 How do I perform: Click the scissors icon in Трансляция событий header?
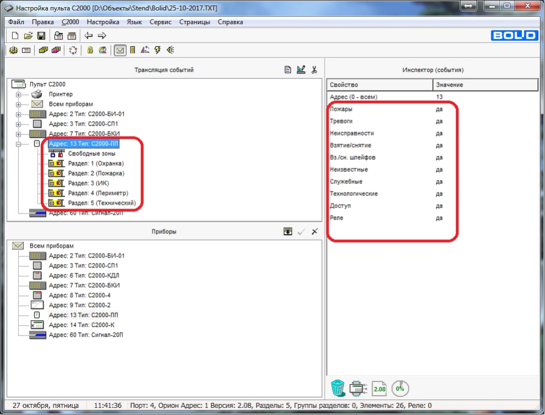pyautogui.click(x=314, y=70)
